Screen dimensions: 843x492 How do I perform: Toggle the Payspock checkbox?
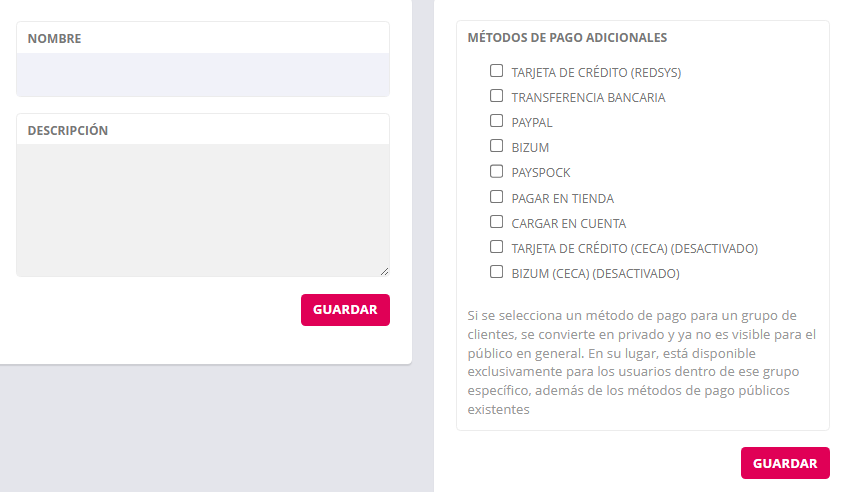[496, 171]
